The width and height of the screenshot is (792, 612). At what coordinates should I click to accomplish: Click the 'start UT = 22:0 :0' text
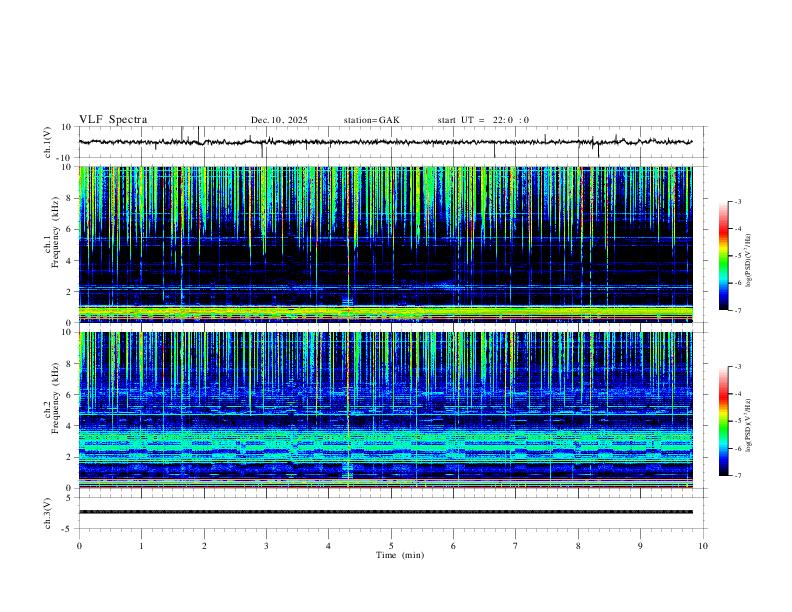(x=483, y=120)
